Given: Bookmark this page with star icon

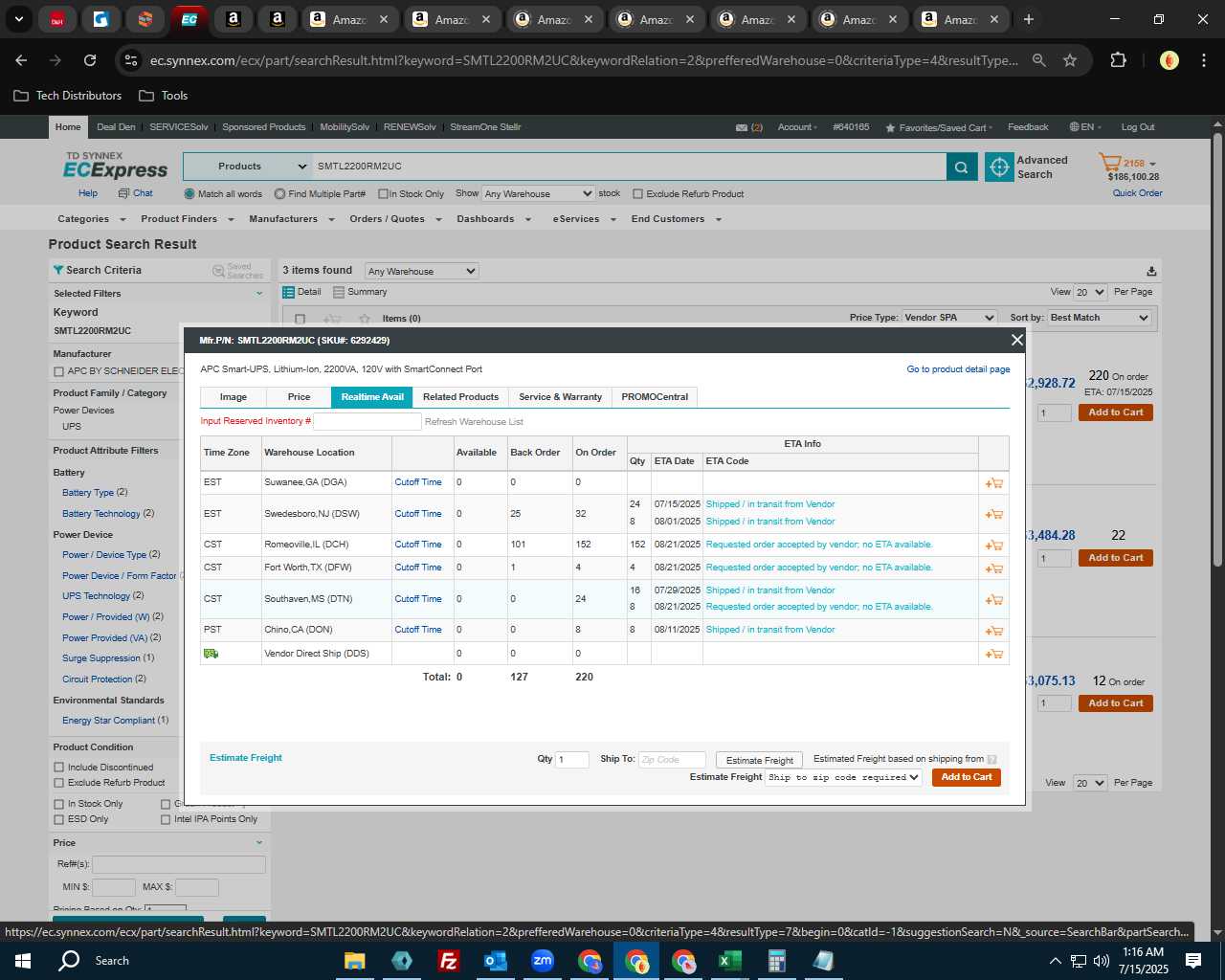Looking at the screenshot, I should (1070, 60).
